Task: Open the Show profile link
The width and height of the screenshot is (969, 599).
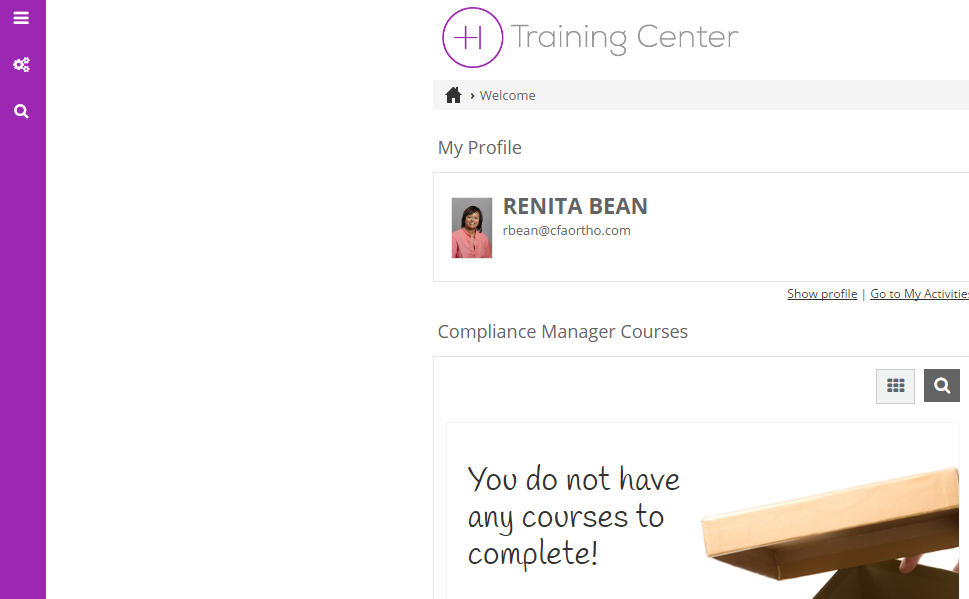Action: click(x=821, y=294)
